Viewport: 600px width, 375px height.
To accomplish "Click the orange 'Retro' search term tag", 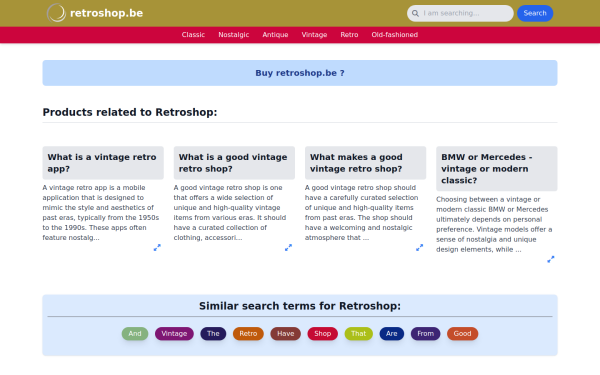I will 248,334.
